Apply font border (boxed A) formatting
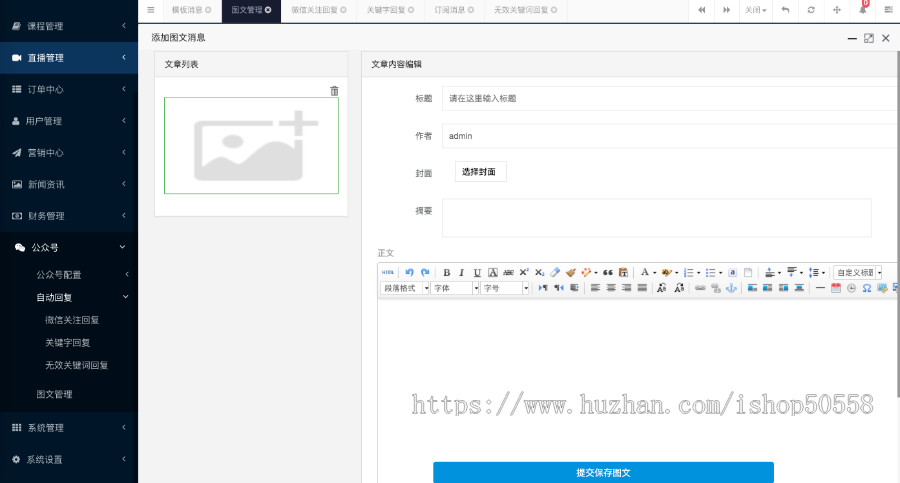Image resolution: width=900 pixels, height=483 pixels. tap(492, 272)
